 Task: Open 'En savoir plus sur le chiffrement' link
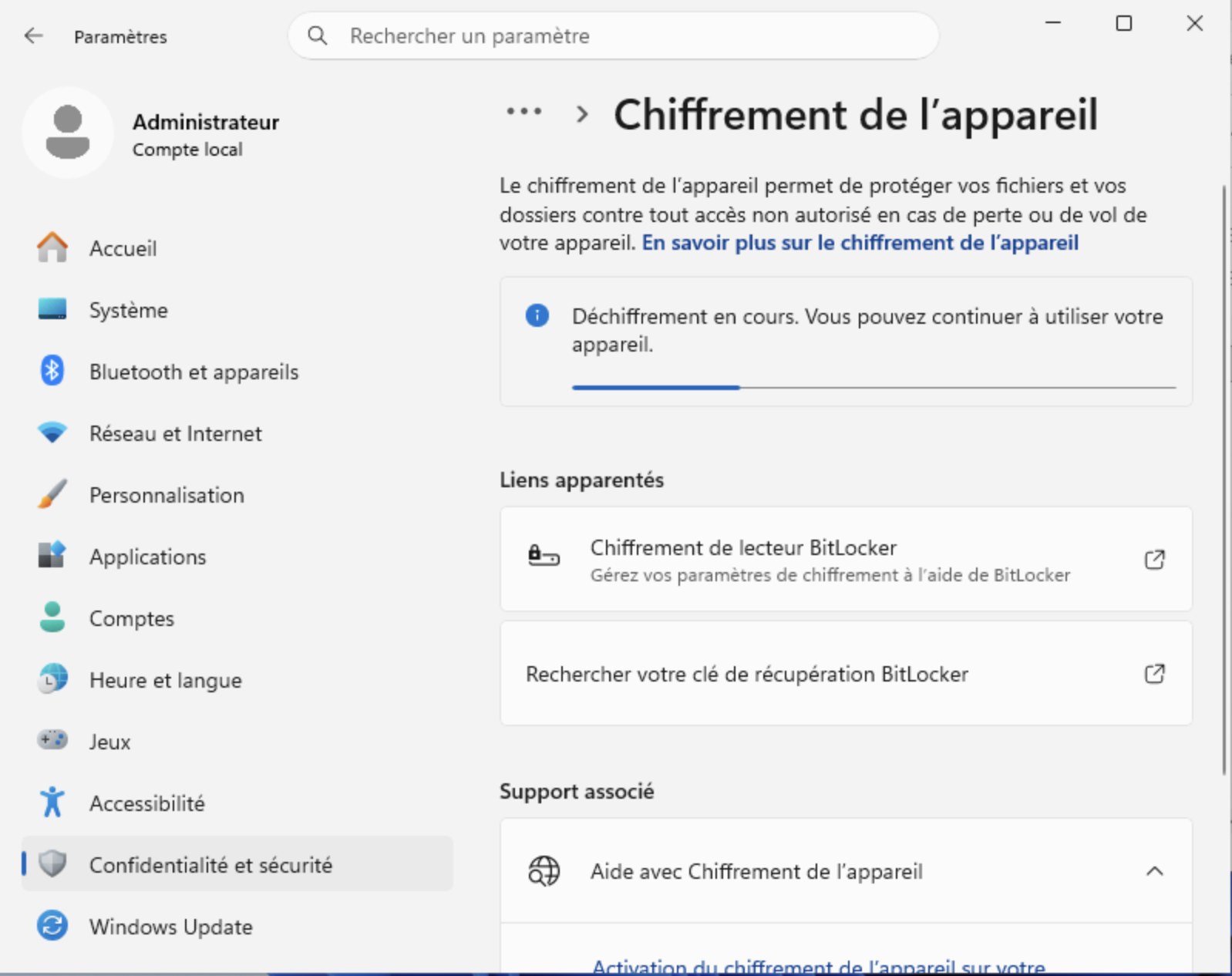pos(860,243)
